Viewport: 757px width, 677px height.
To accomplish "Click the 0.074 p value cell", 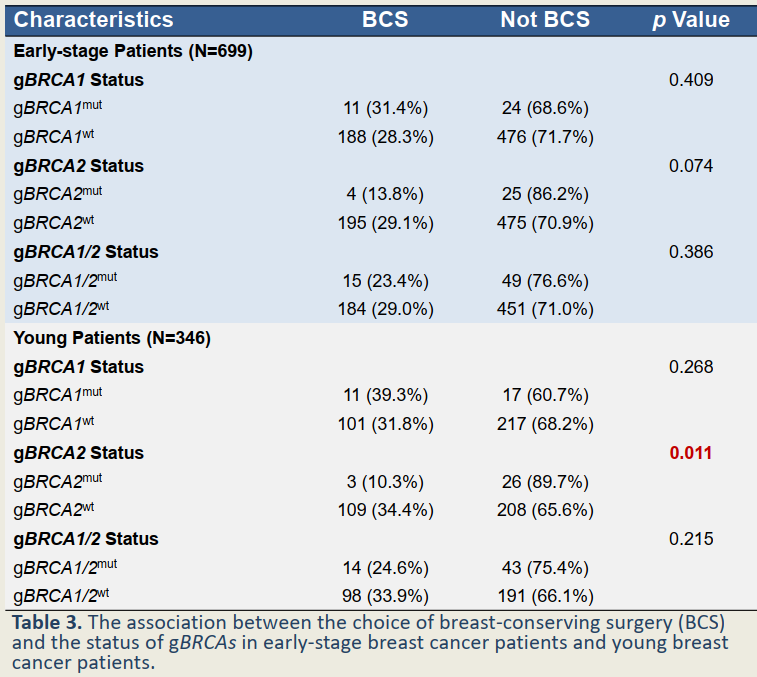I will pyautogui.click(x=691, y=166).
